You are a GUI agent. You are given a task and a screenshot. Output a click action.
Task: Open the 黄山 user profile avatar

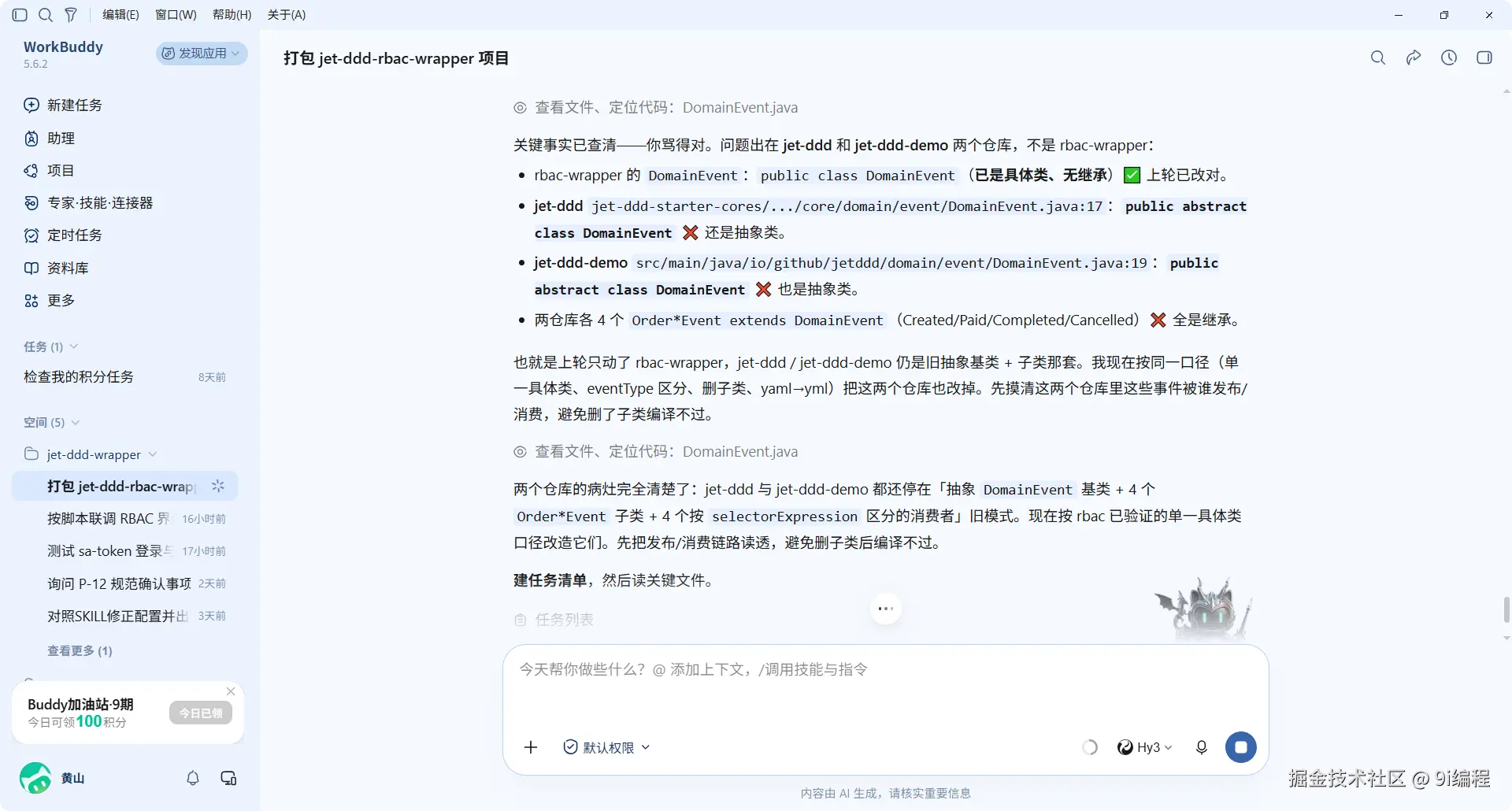pyautogui.click(x=35, y=778)
